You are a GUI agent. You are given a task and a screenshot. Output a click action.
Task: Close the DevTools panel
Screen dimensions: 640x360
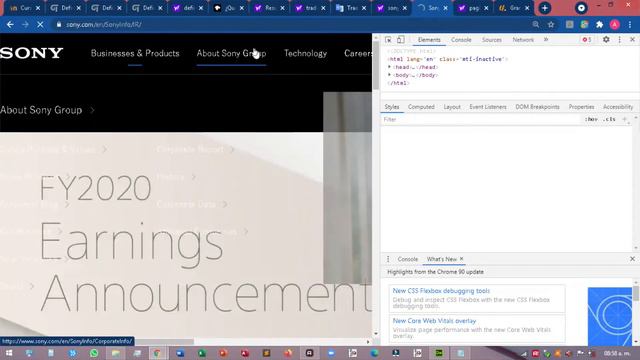[x=632, y=40]
